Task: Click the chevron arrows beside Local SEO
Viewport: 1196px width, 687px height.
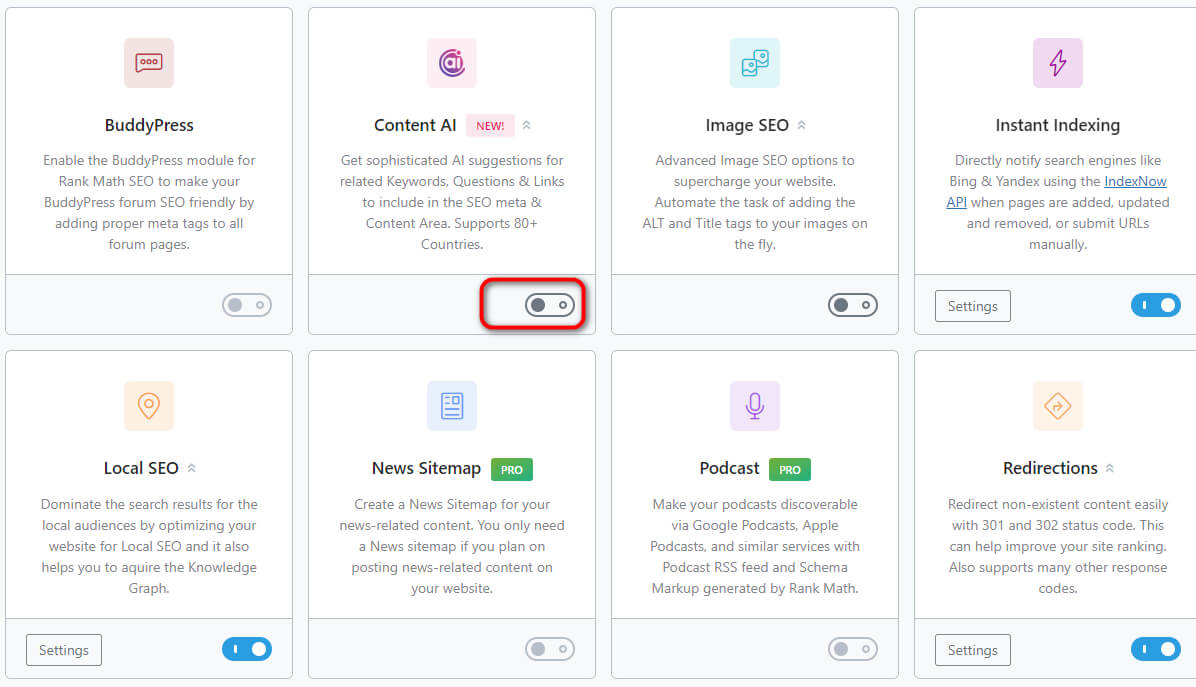Action: 192,468
